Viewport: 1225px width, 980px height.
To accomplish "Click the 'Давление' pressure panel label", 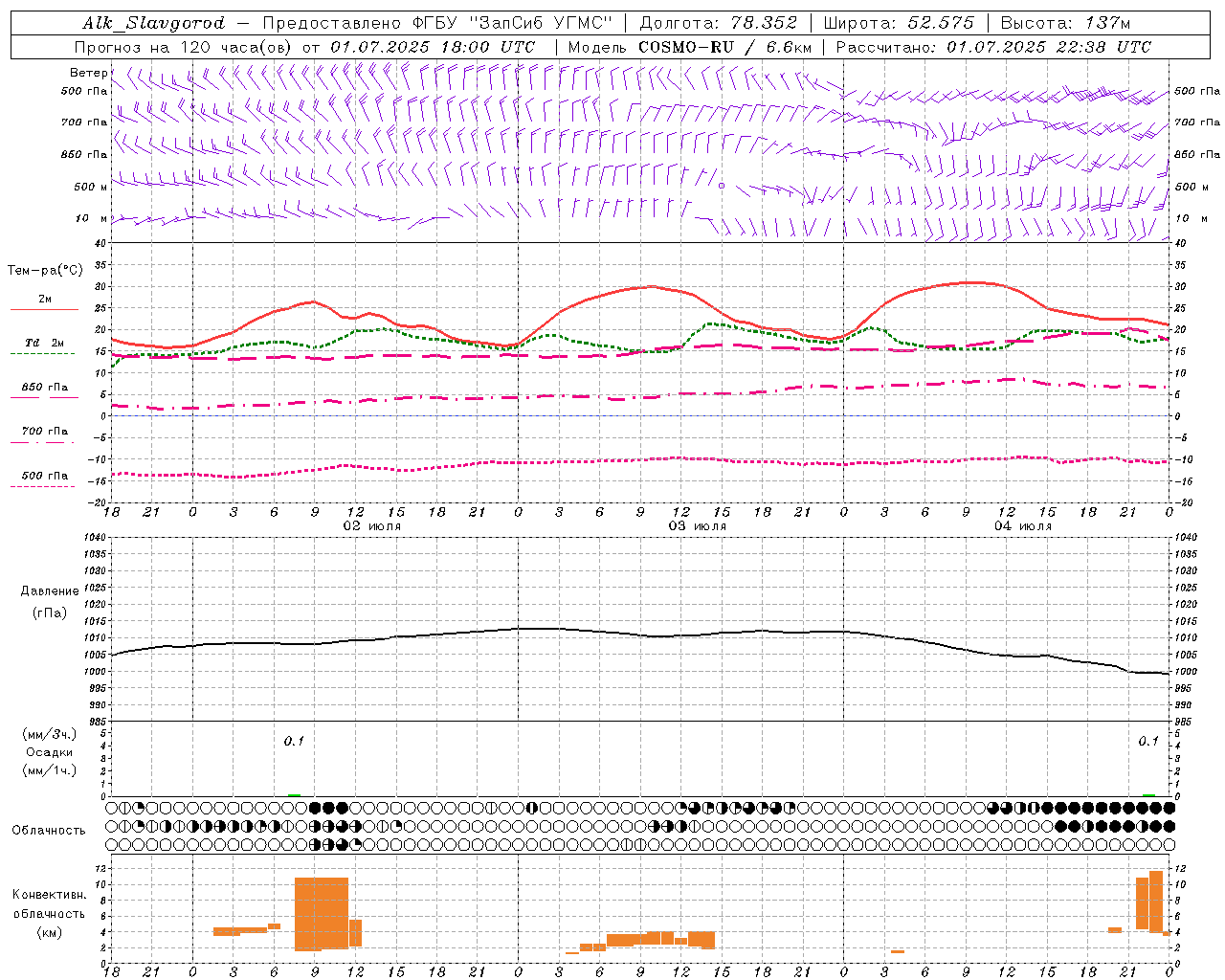I will click(50, 591).
